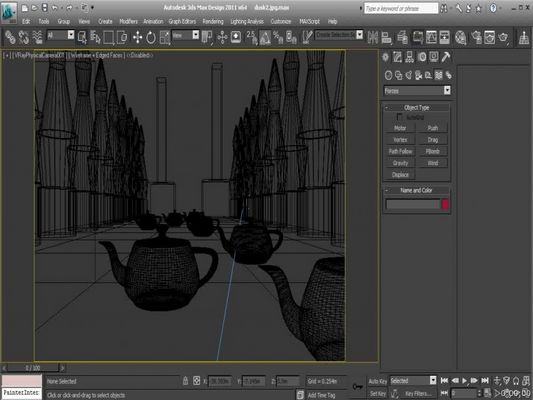Toggle the selection lock icon
The height and width of the screenshot is (400, 533).
[186, 381]
